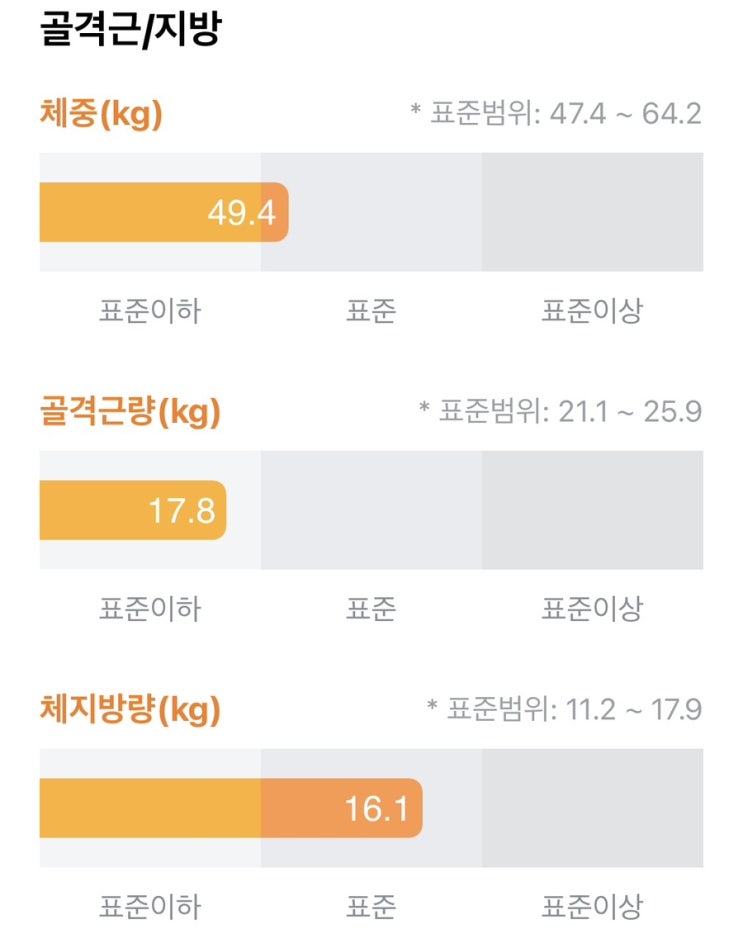Screen dimensions: 743x929
Task: Click the 16.1 body fat bar
Action: click(x=231, y=808)
